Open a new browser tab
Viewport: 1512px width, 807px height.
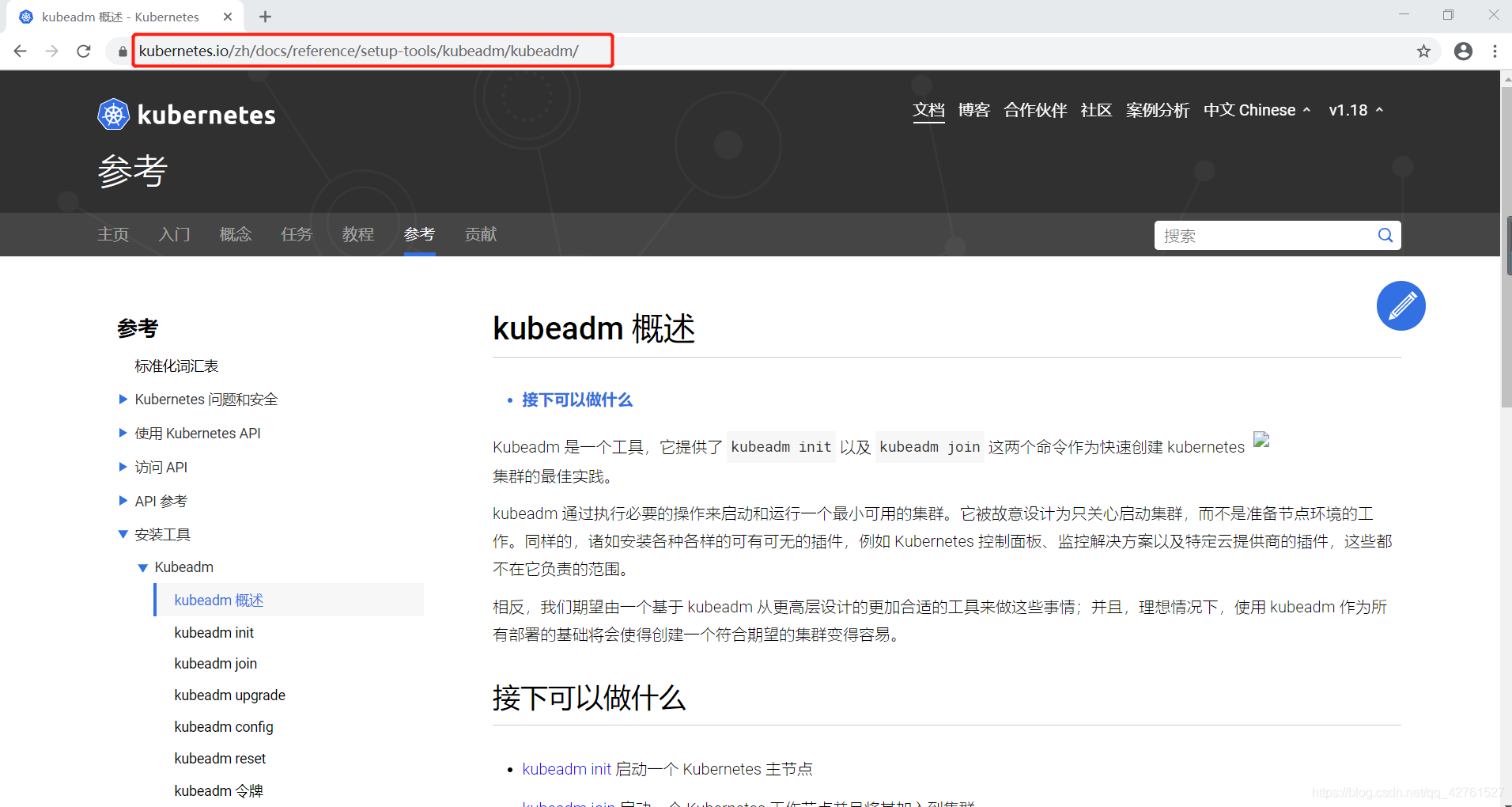pos(266,17)
